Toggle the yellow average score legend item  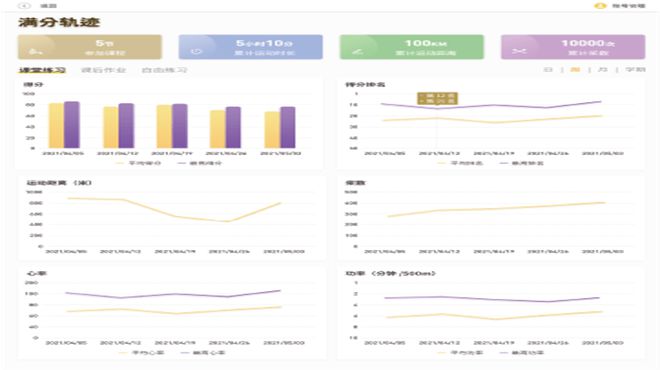pos(138,163)
